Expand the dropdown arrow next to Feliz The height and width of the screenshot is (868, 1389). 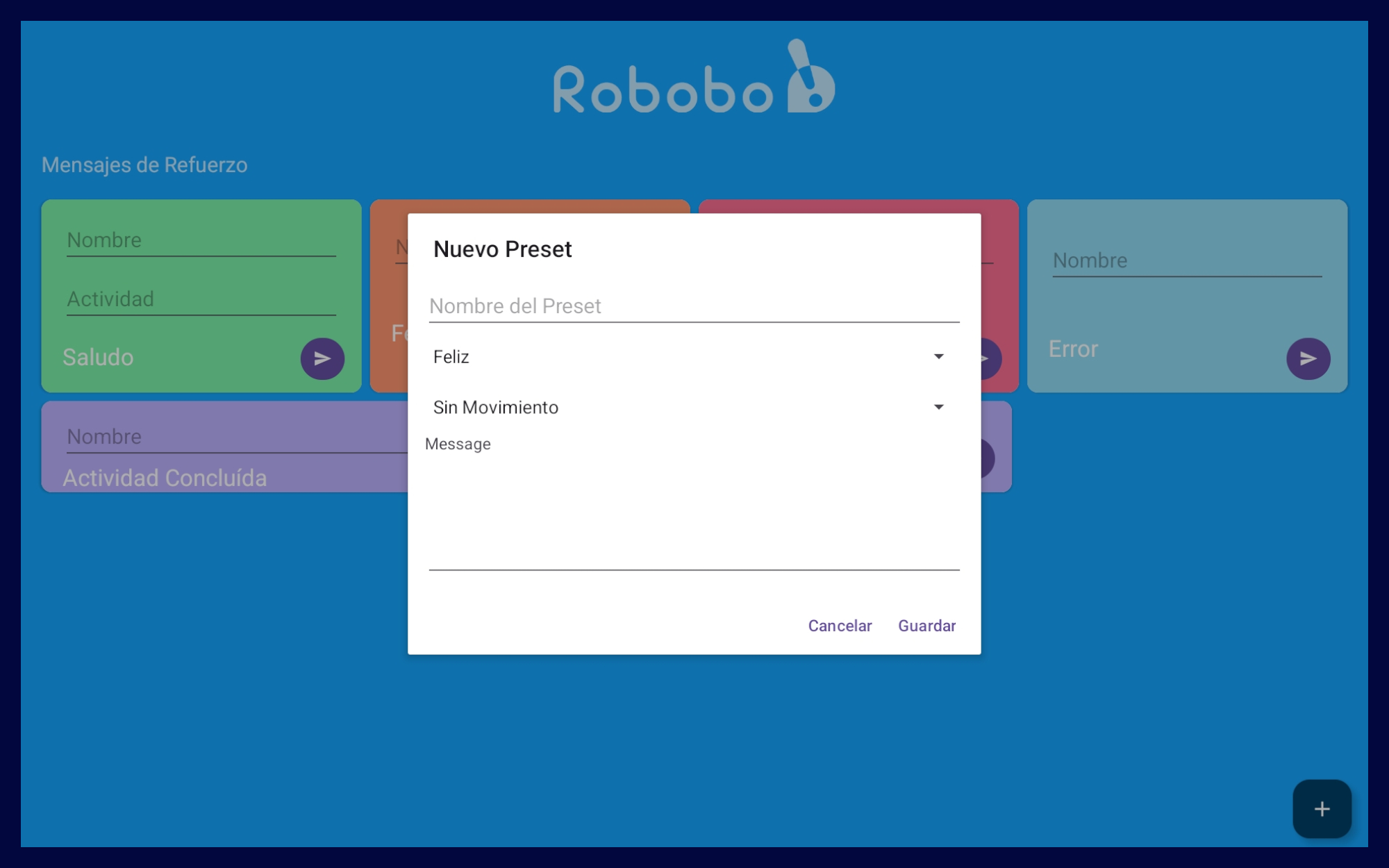938,356
